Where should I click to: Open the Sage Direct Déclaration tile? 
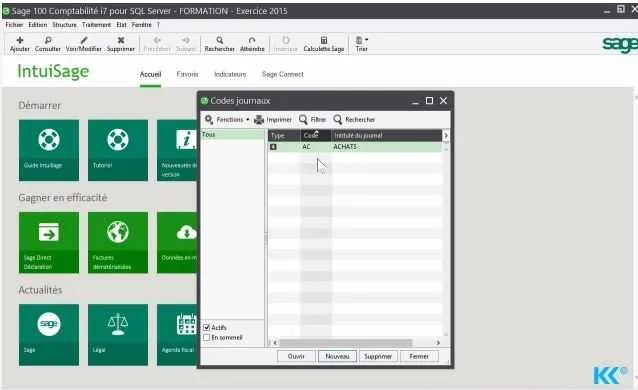pos(49,242)
